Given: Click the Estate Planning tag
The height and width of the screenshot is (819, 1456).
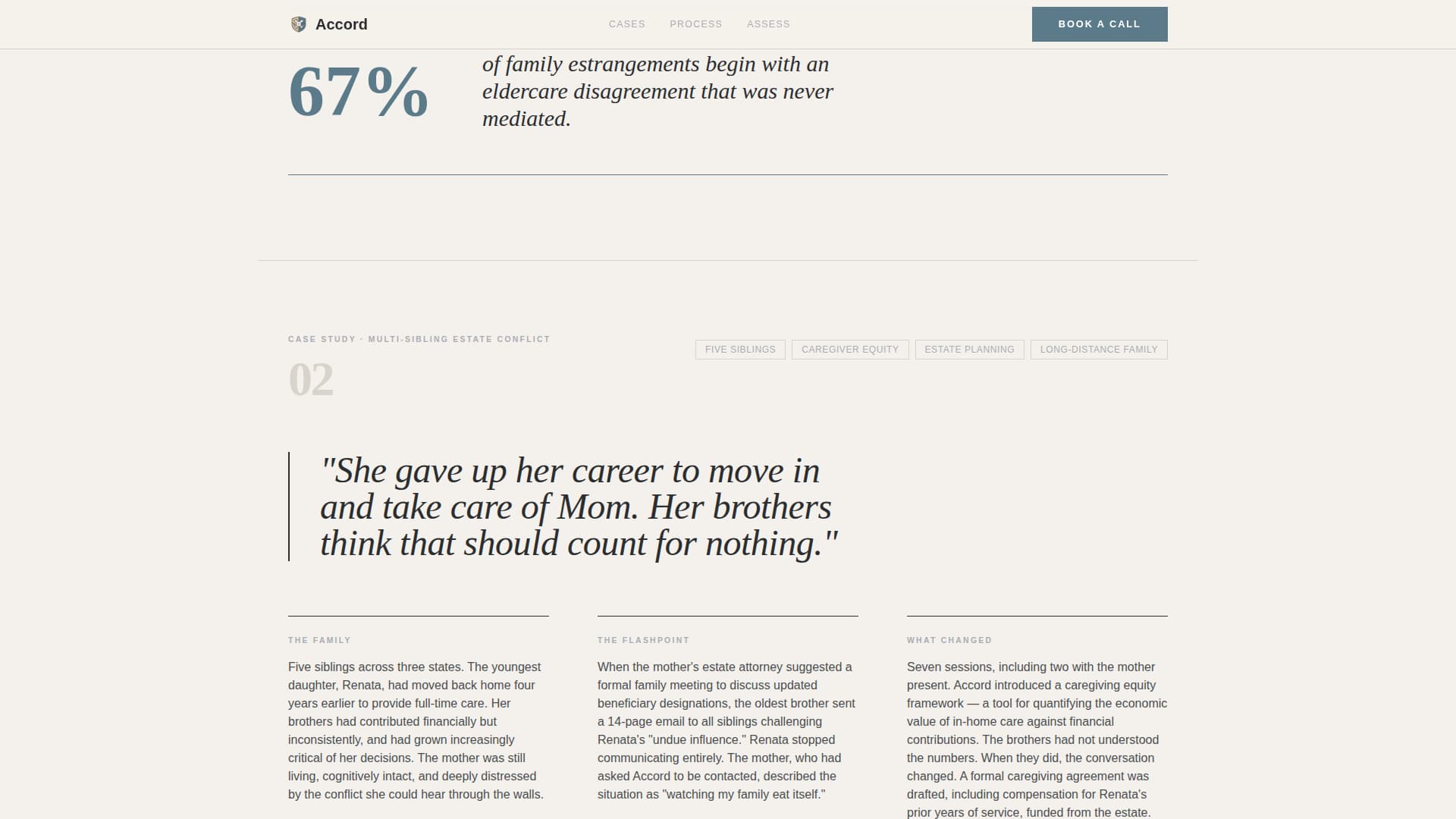Looking at the screenshot, I should (969, 350).
